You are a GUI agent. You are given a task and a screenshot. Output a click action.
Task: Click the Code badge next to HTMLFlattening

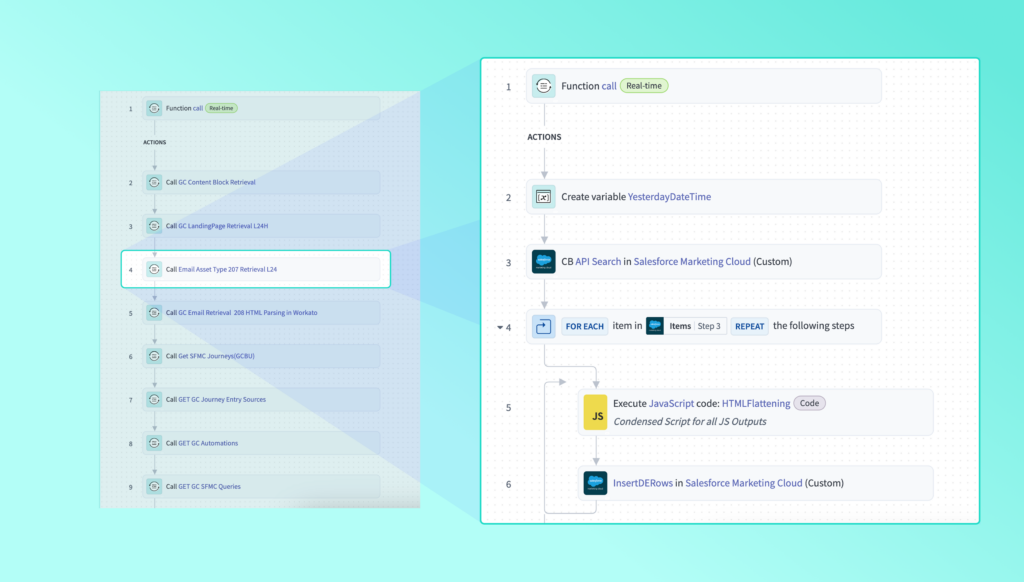coord(809,403)
